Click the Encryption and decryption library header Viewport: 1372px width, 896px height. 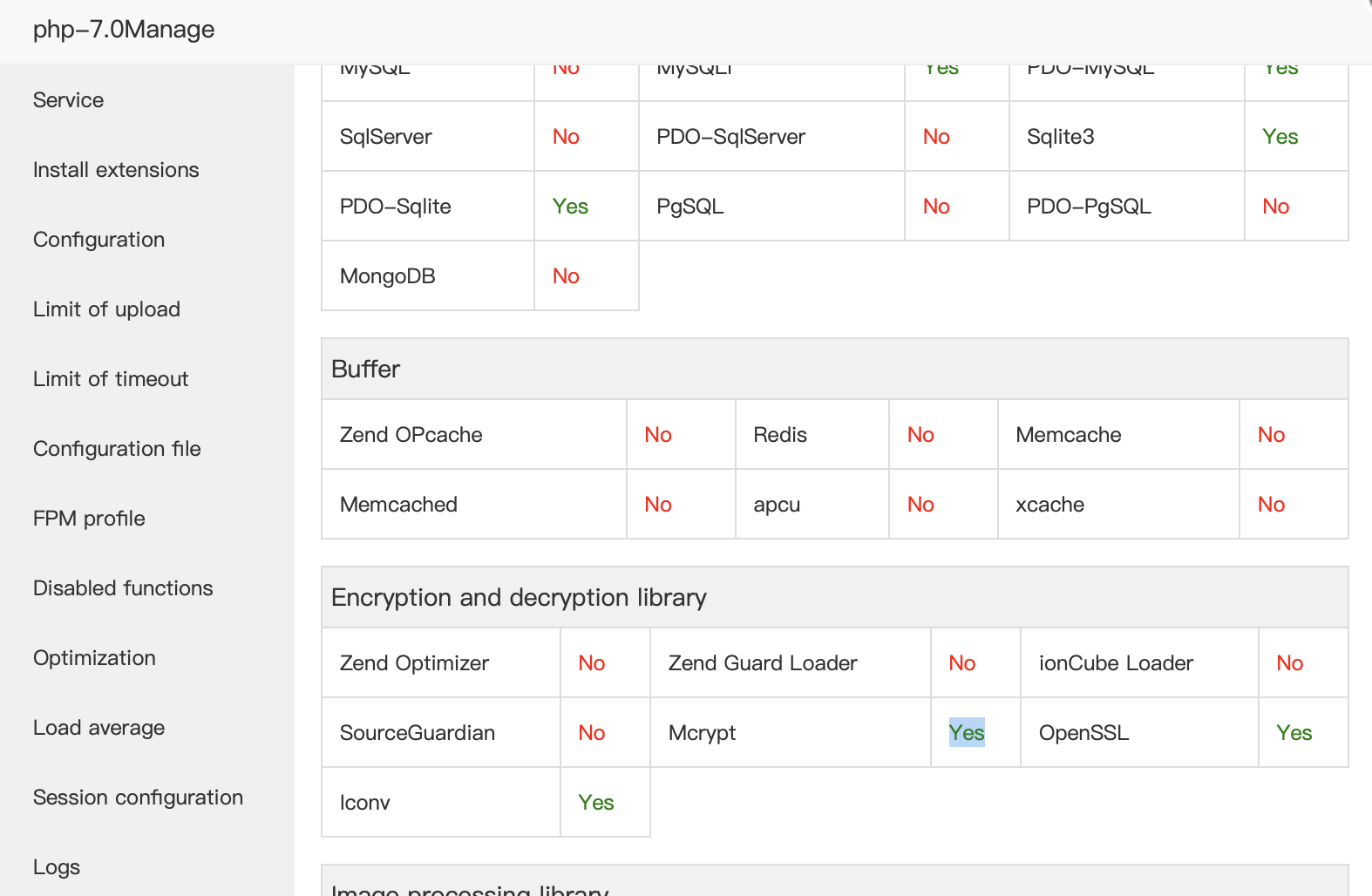(x=519, y=598)
